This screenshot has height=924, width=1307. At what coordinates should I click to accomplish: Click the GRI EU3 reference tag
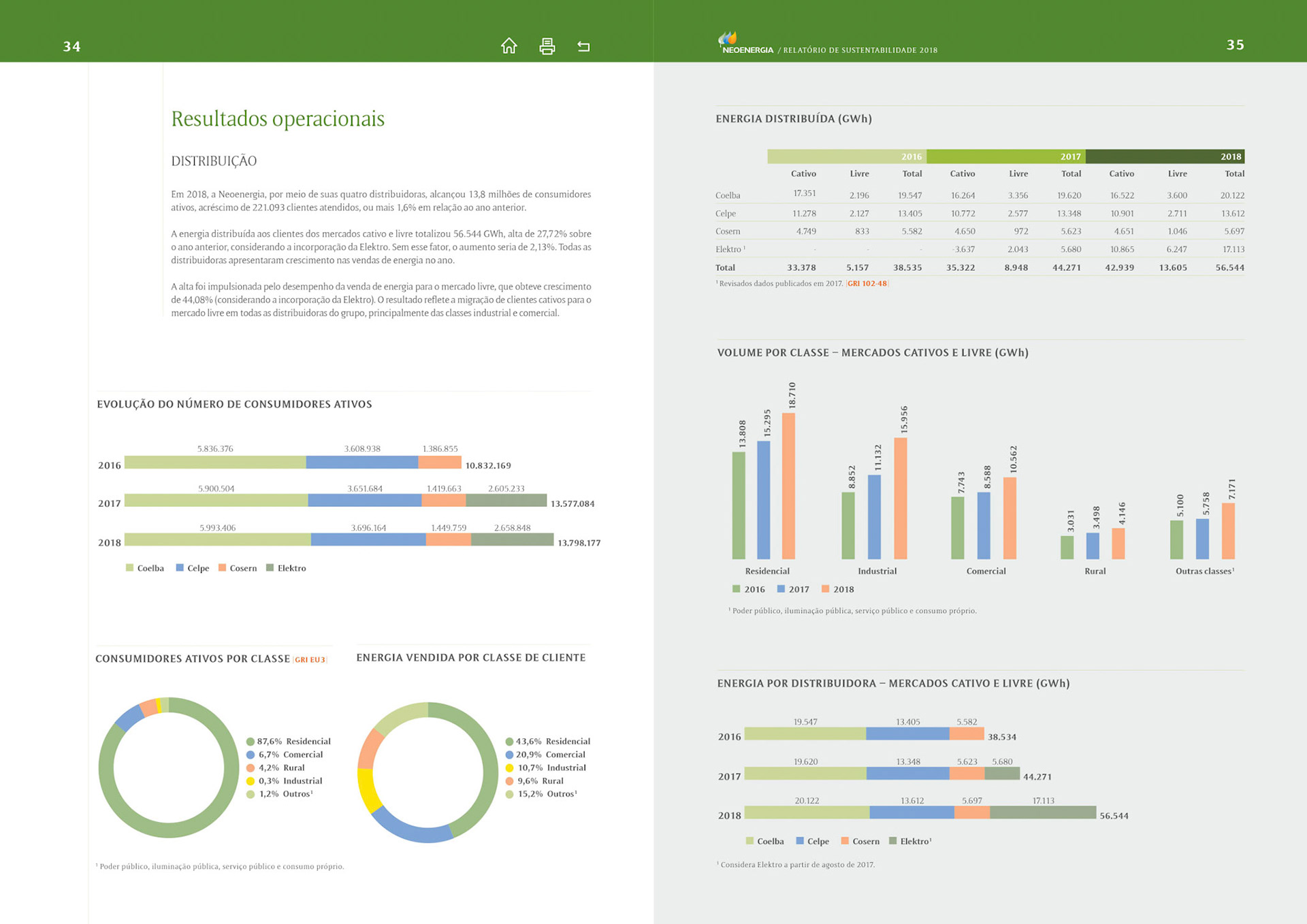click(x=310, y=659)
